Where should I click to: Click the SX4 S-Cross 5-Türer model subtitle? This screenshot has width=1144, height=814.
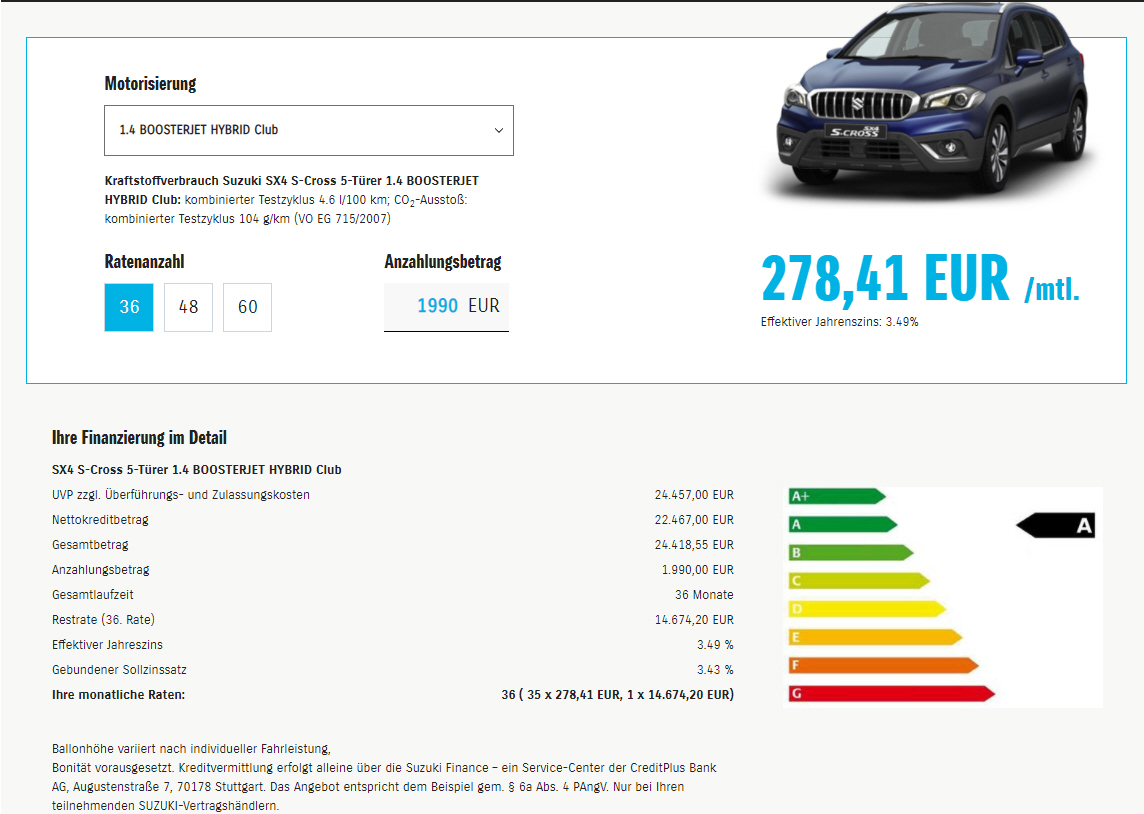pyautogui.click(x=197, y=470)
